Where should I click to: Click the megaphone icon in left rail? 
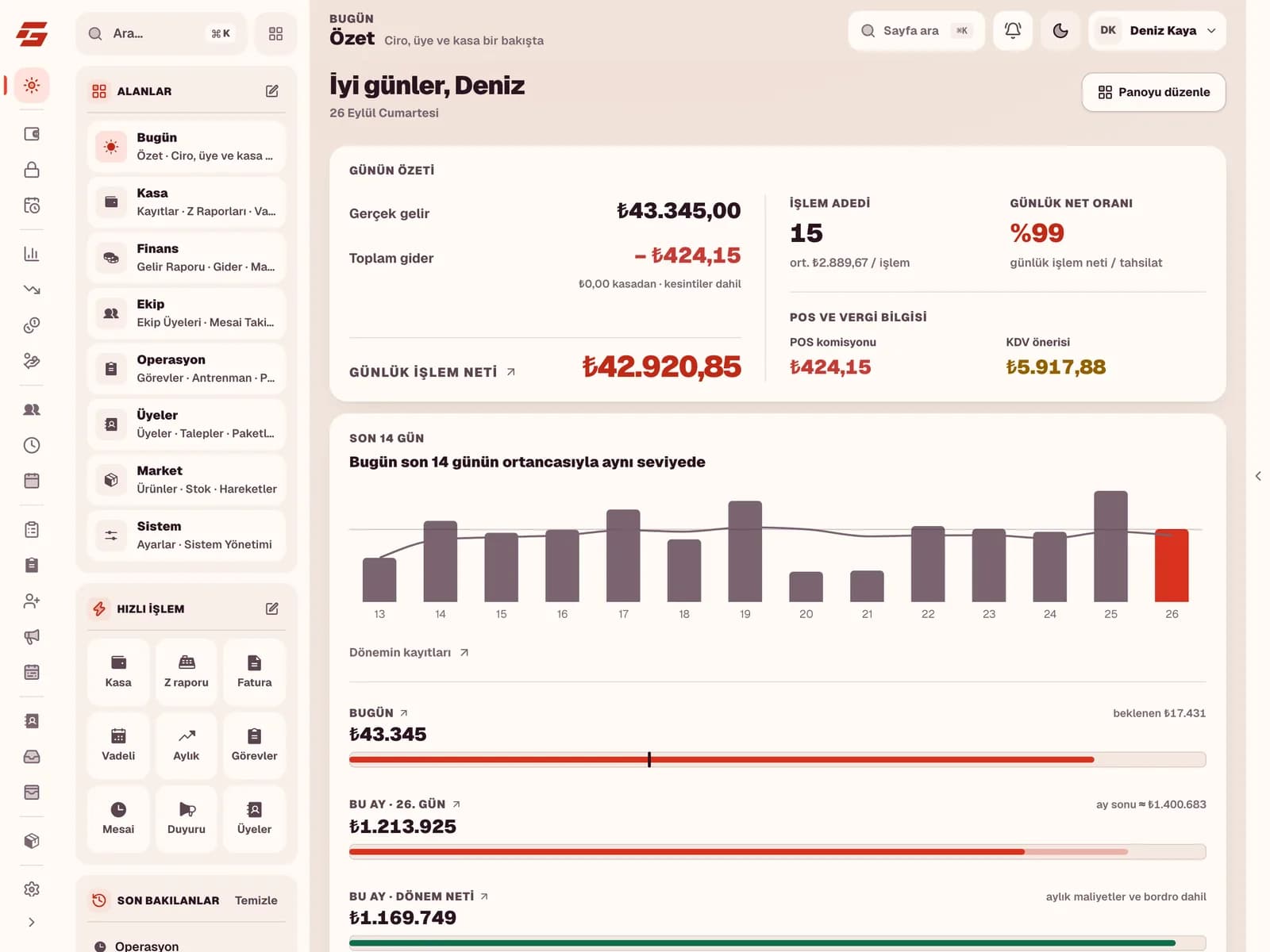[32, 636]
